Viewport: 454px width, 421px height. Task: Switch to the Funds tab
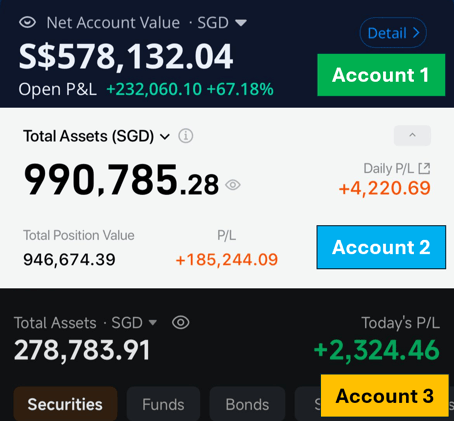(163, 404)
